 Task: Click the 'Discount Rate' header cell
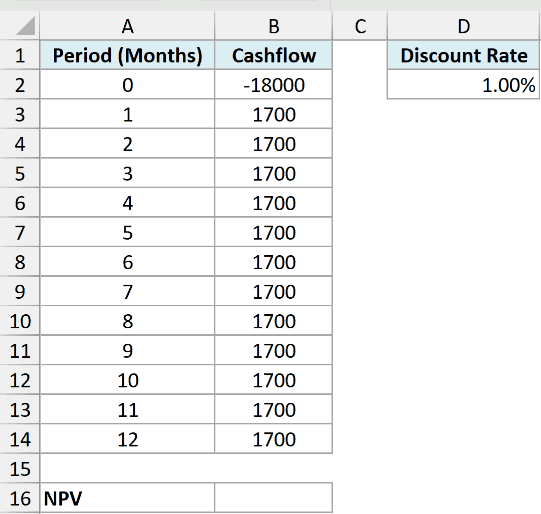(x=463, y=55)
